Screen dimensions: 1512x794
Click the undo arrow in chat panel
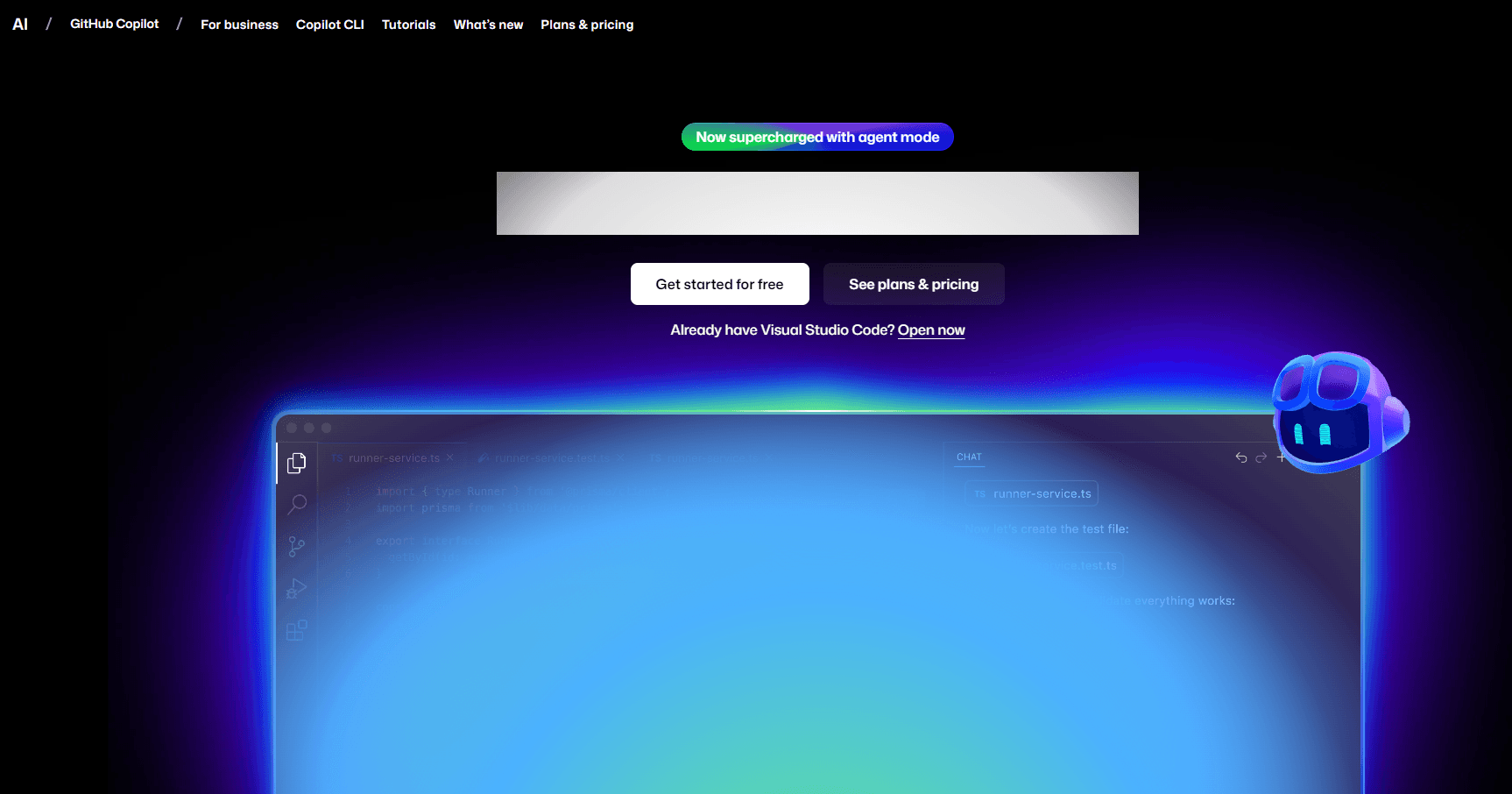(1241, 457)
